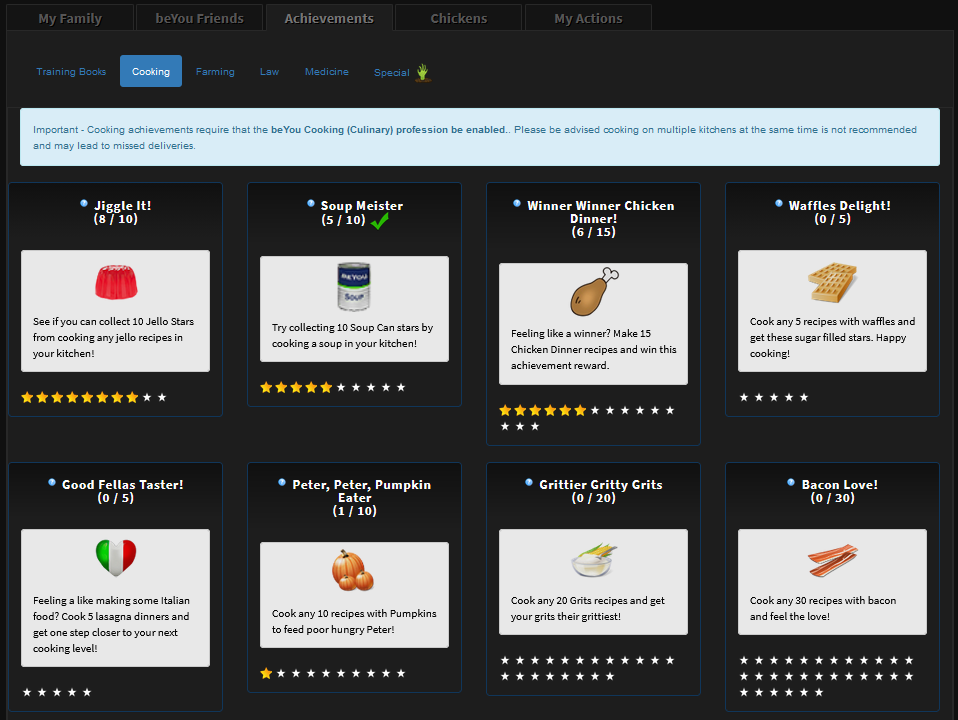Click the first gold star under Soup Meister
The width and height of the screenshot is (958, 720).
tap(265, 387)
